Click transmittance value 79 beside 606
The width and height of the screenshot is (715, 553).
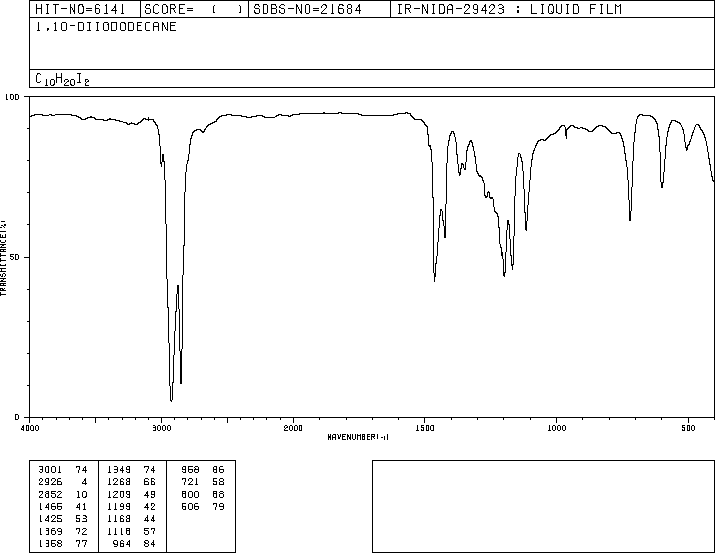[218, 506]
